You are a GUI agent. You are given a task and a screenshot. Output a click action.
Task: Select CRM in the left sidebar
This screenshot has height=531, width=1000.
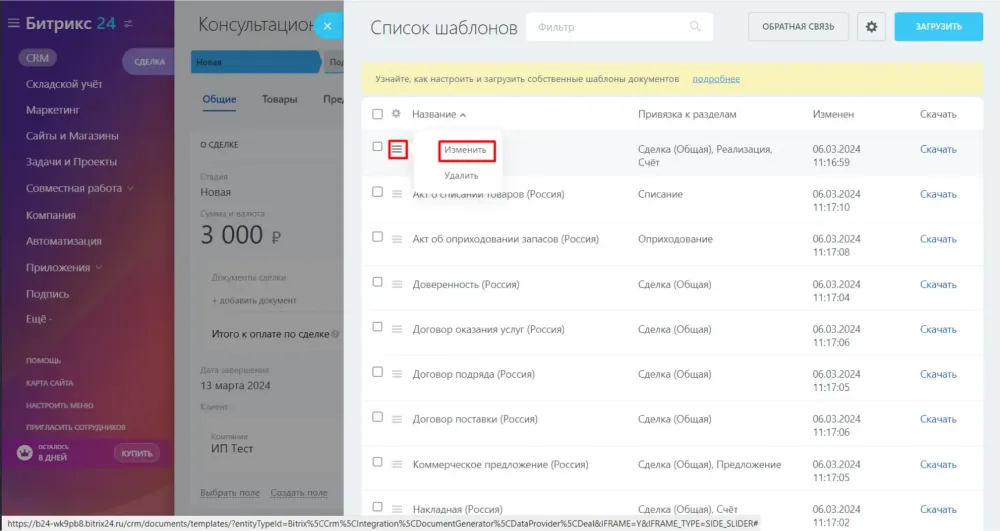38,58
